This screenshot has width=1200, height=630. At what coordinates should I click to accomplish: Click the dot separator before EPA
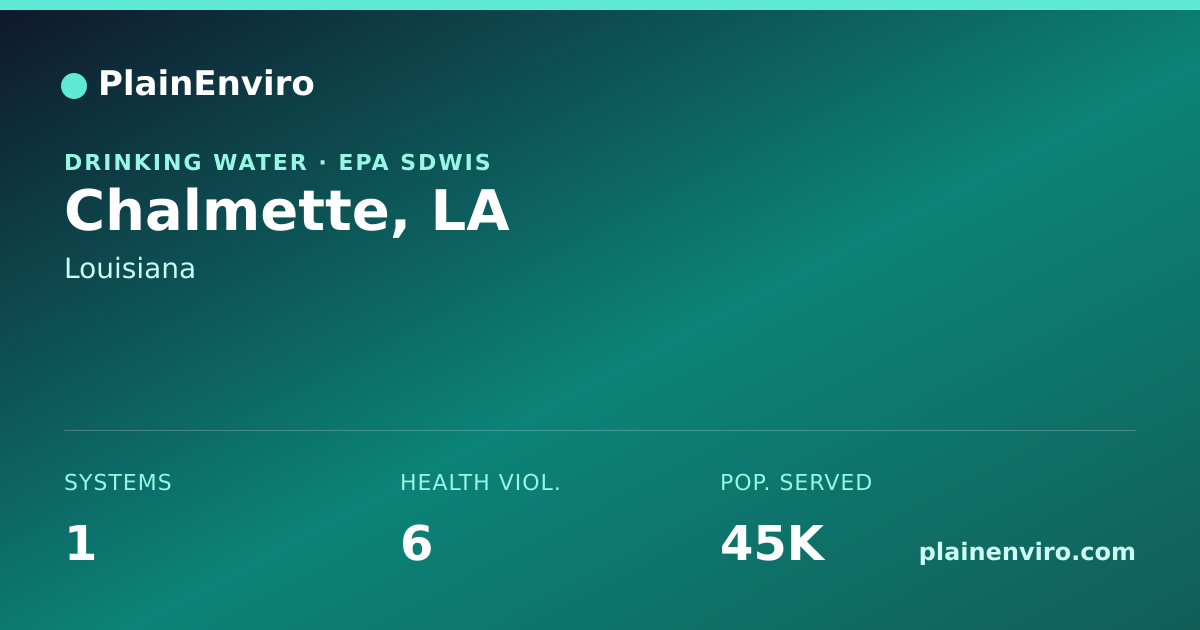324,162
